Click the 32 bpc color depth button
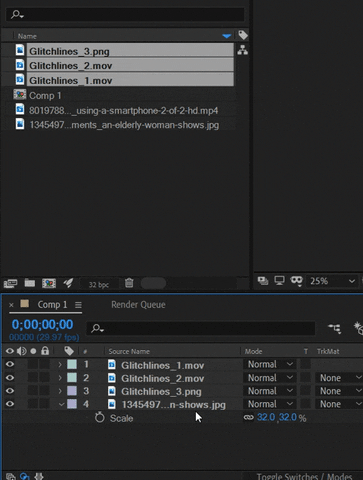The image size is (363, 480). (99, 284)
